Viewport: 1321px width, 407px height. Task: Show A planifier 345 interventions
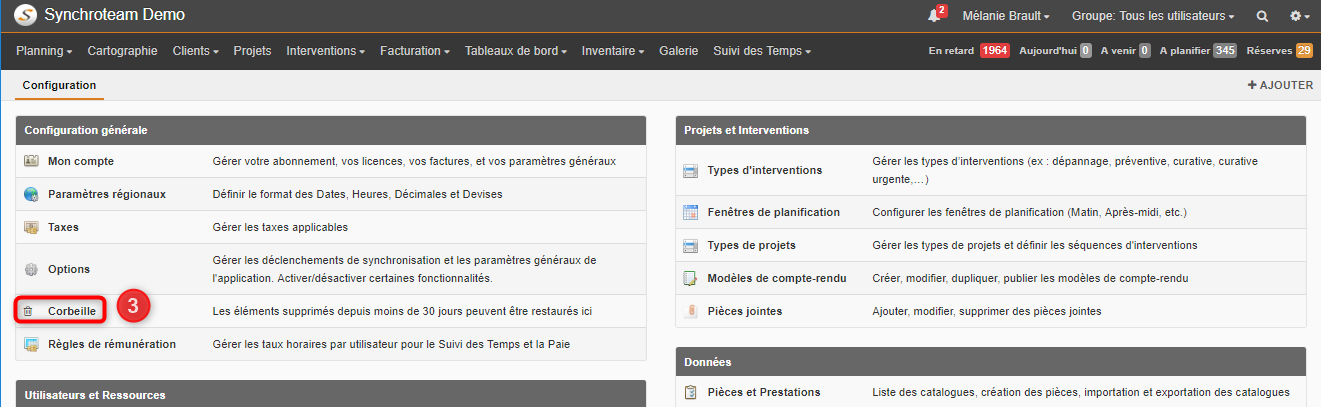(1199, 50)
